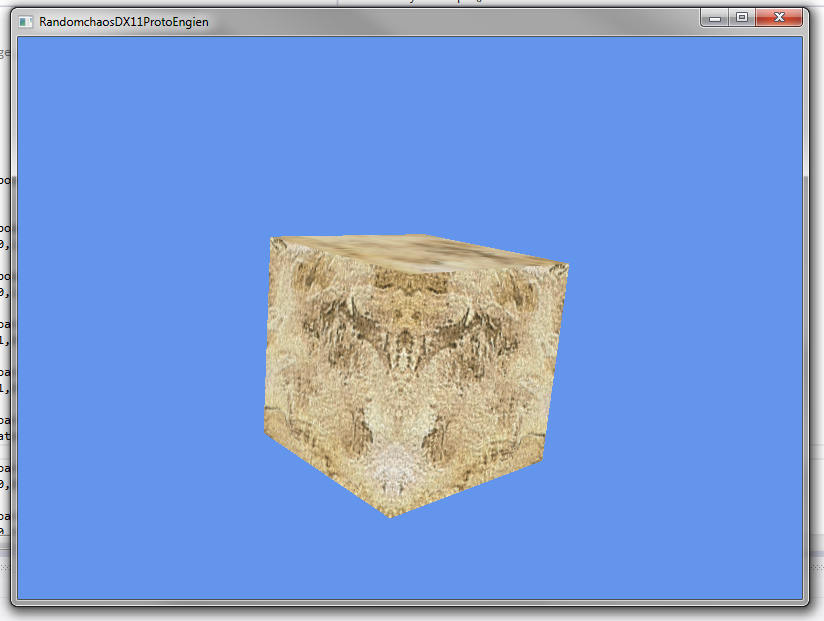
Task: Click the cube's top-left corner vertex
Action: pos(271,239)
